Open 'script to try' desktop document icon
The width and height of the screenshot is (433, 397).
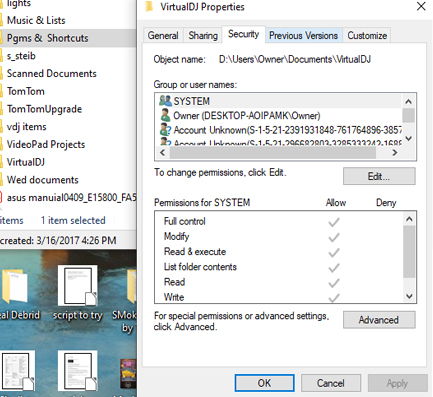click(x=78, y=286)
